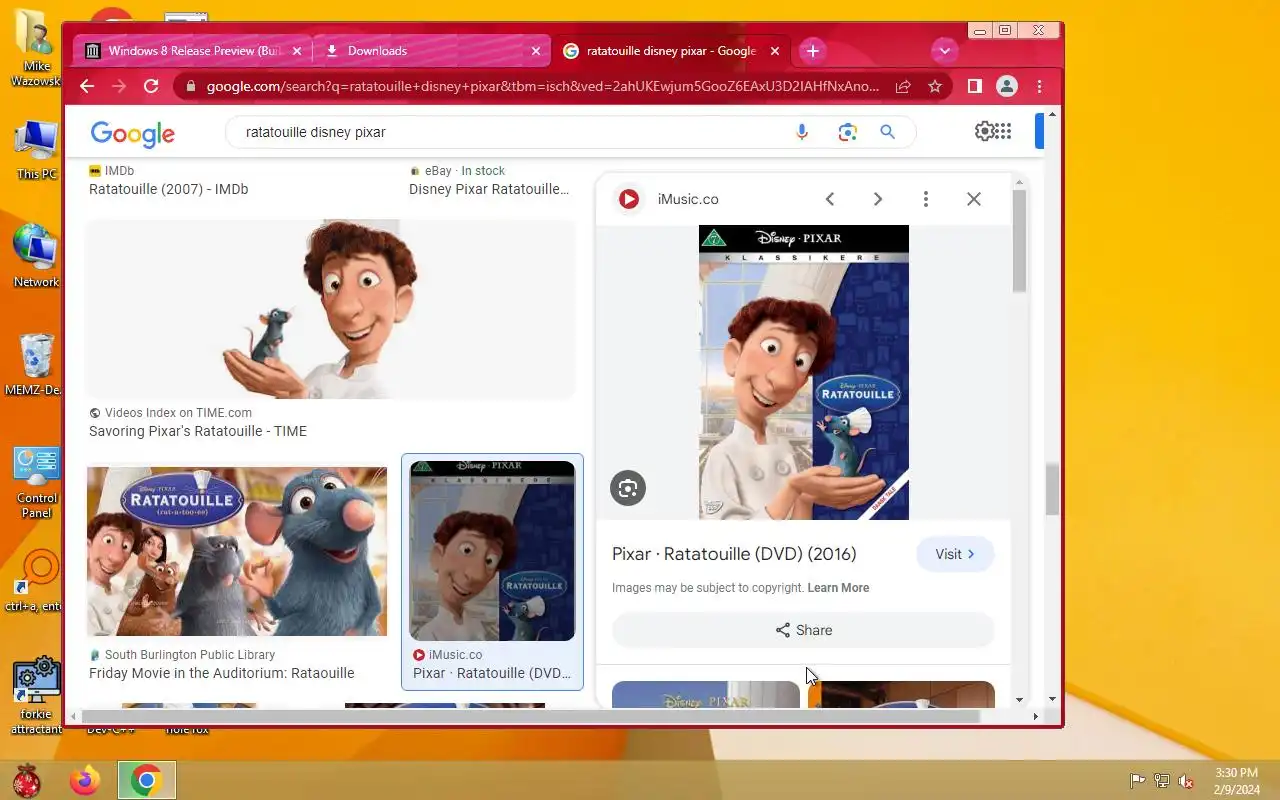Image resolution: width=1280 pixels, height=800 pixels.
Task: Open Google quick settings gear
Action: click(984, 131)
